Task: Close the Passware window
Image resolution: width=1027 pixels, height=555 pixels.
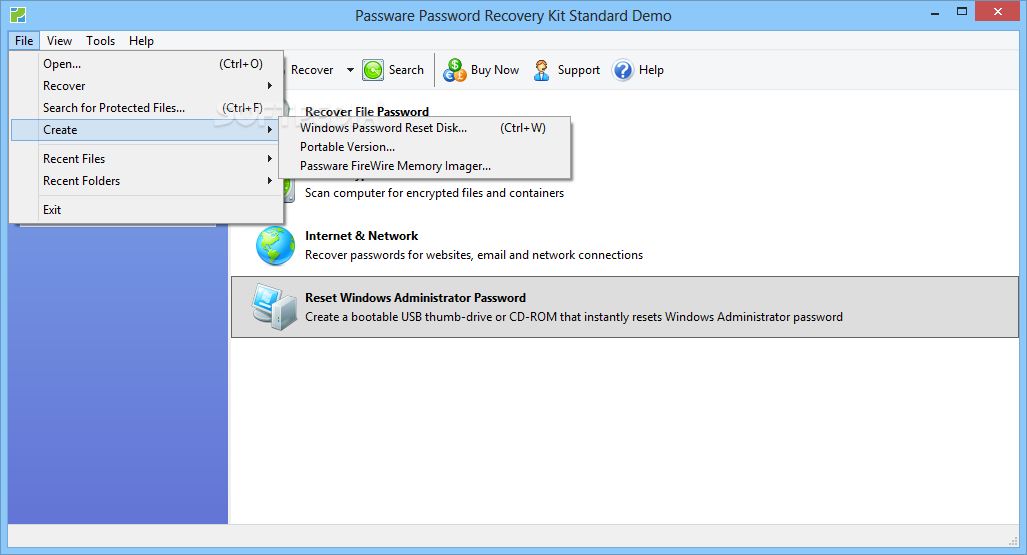Action: pyautogui.click(x=998, y=11)
